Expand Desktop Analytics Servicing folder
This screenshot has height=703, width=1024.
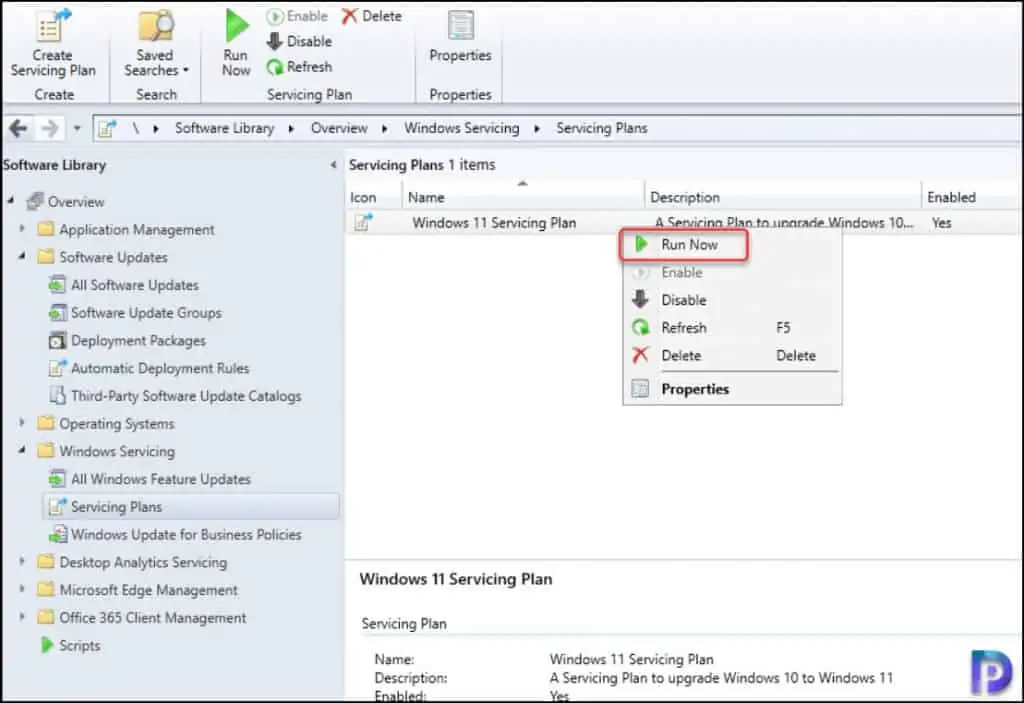22,561
